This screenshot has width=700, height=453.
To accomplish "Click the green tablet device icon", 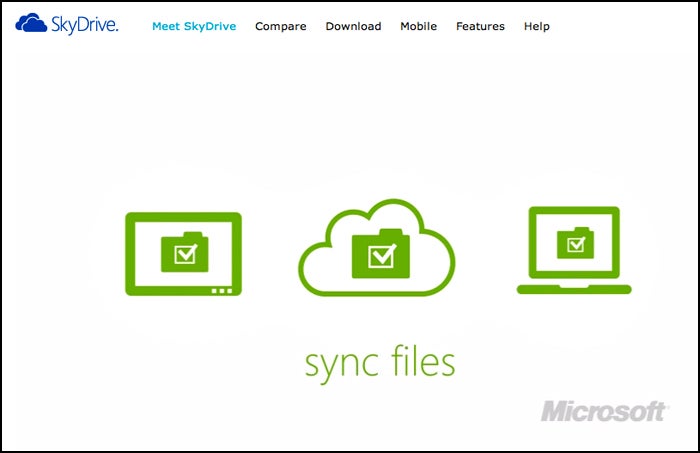I will pyautogui.click(x=183, y=254).
